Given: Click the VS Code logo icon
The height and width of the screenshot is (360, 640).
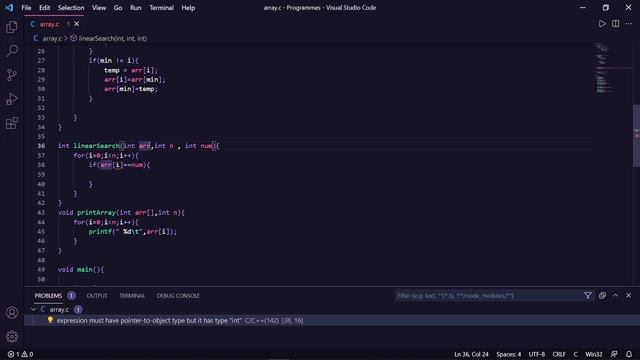Looking at the screenshot, I should 9,7.
